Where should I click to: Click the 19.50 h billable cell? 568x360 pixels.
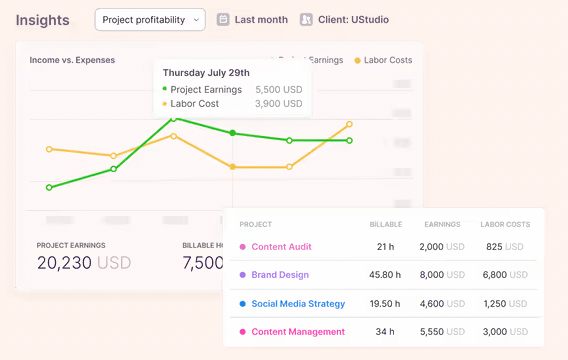tap(385, 304)
